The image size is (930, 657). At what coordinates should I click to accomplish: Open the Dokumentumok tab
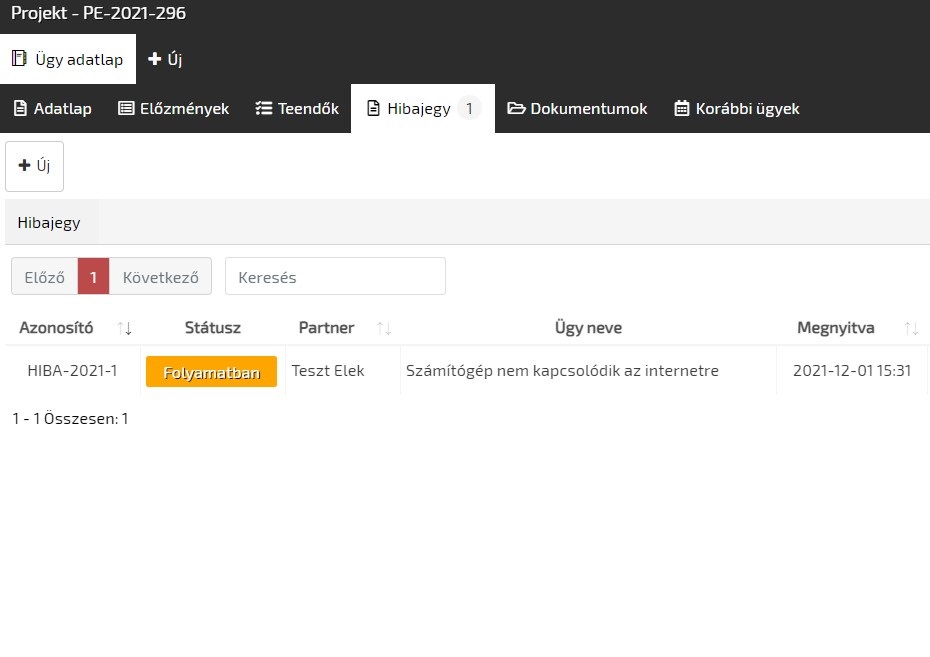click(x=577, y=108)
